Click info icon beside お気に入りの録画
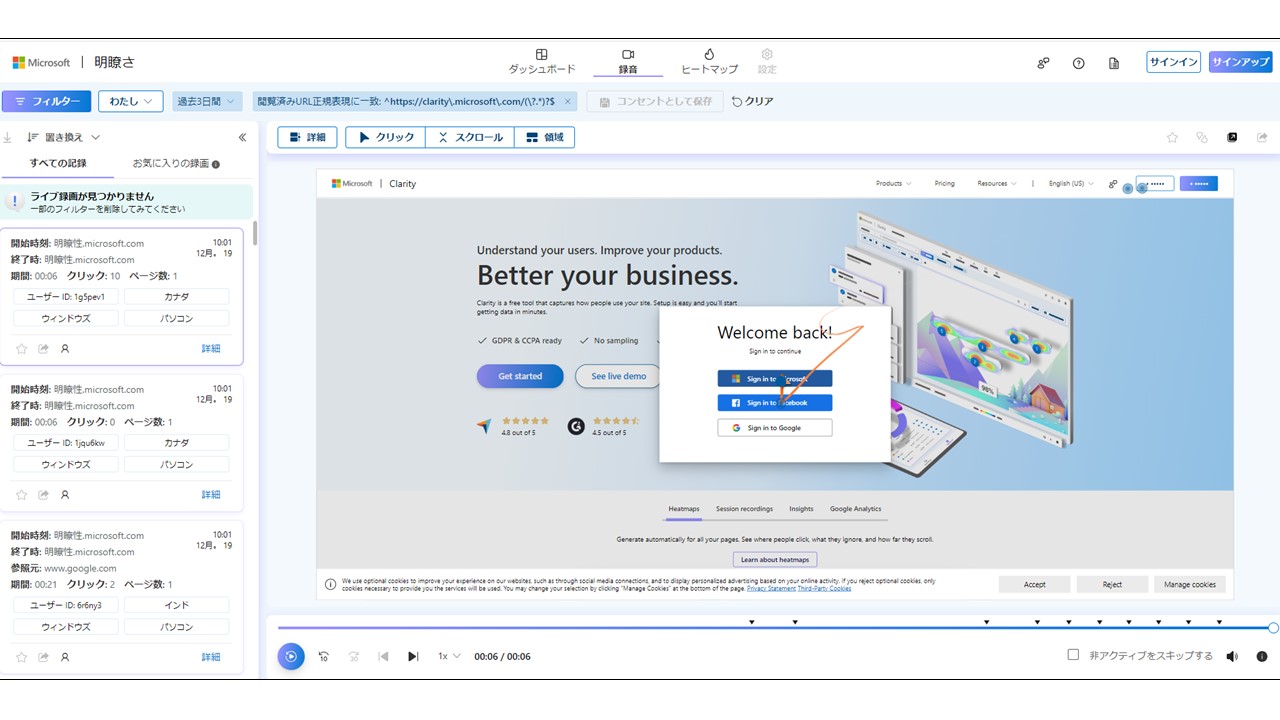1280x720 pixels. 216,164
